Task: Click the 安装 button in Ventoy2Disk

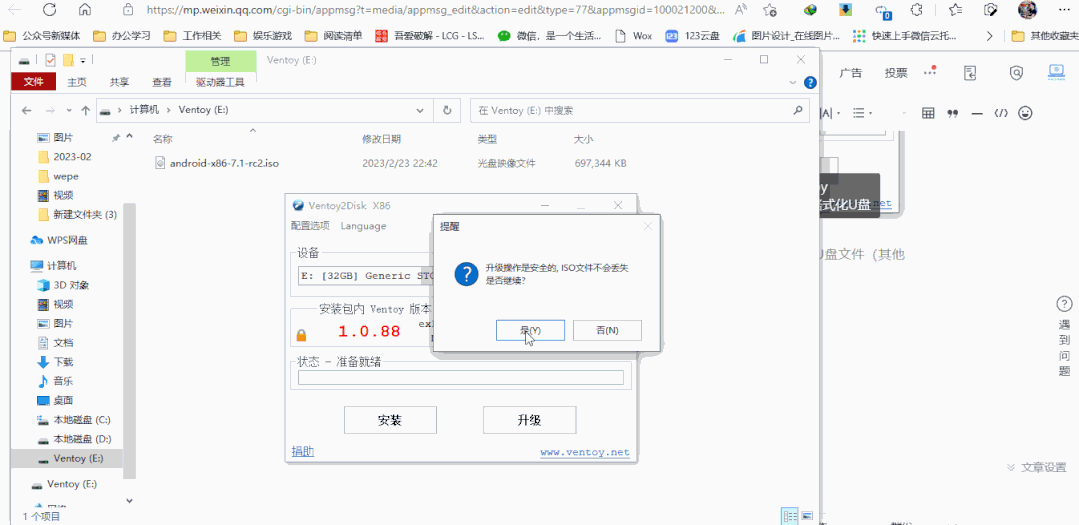Action: [x=390, y=420]
